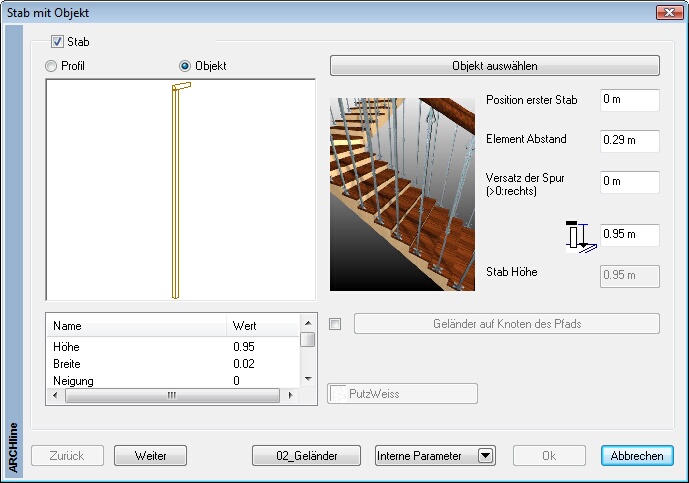This screenshot has width=689, height=483.
Task: Click the Ok button
Action: click(x=549, y=456)
